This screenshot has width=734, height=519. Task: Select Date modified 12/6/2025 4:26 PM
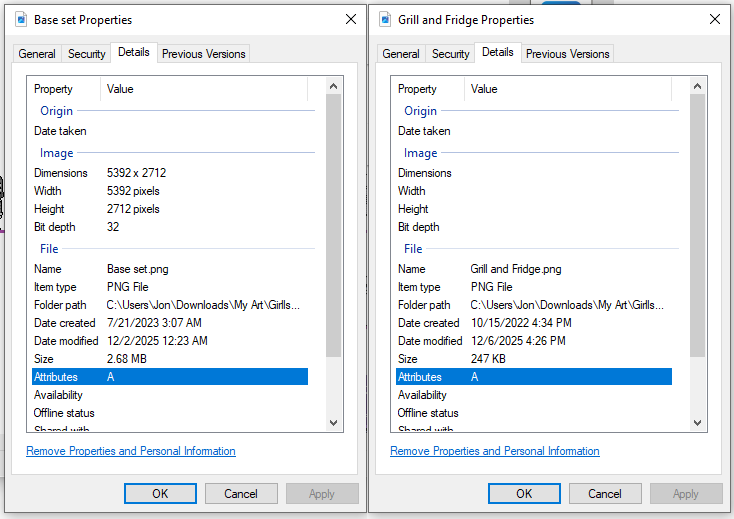coord(518,341)
